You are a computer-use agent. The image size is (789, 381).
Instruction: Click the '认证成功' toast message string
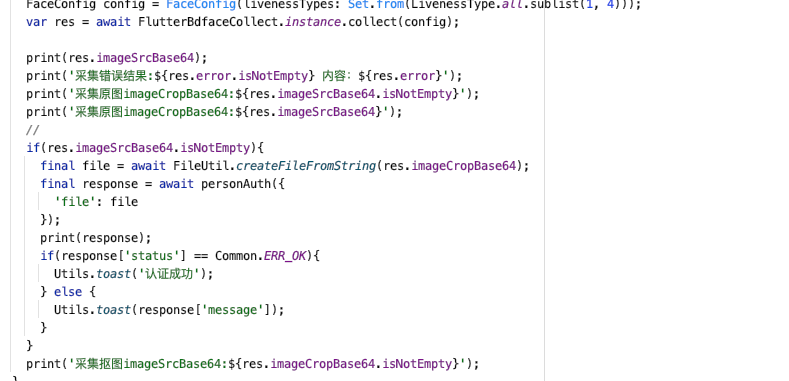169,274
